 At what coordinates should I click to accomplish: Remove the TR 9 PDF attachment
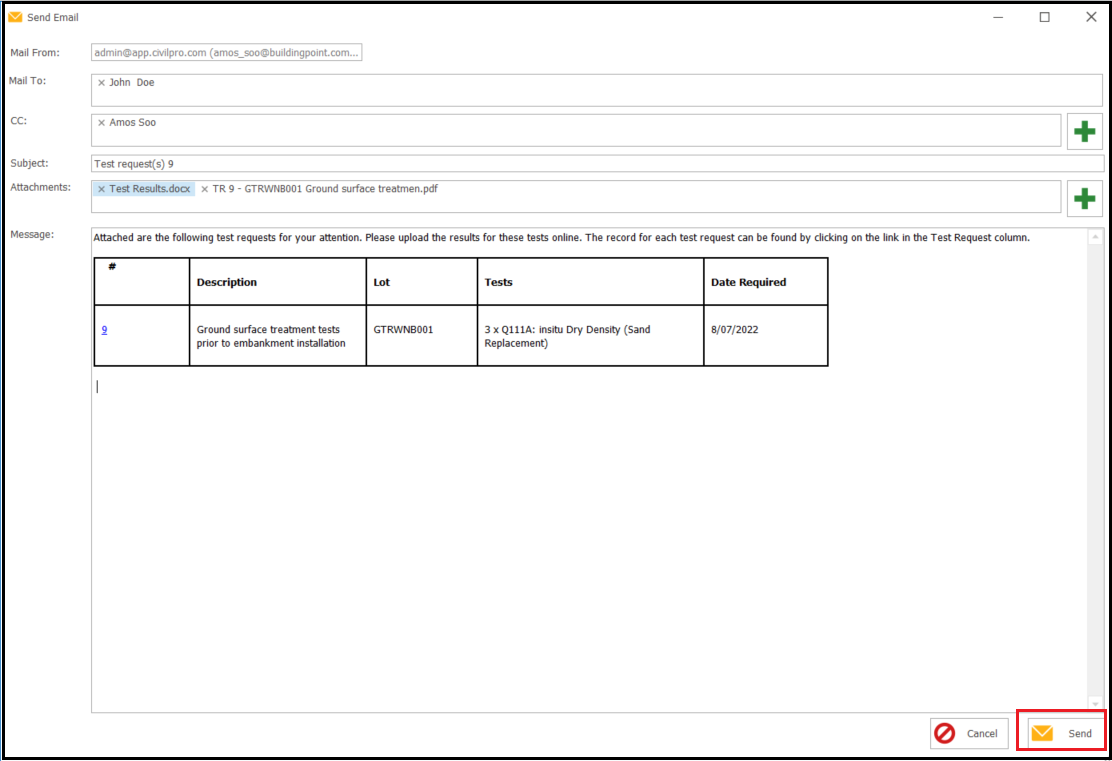coord(205,189)
